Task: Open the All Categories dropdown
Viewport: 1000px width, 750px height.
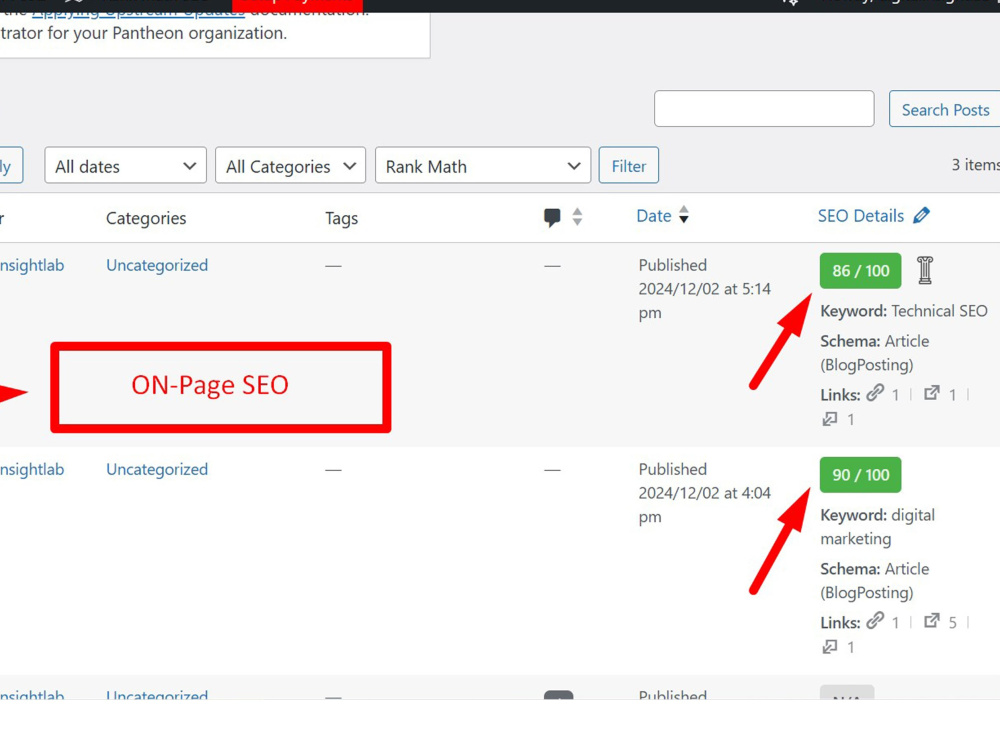Action: (x=290, y=166)
